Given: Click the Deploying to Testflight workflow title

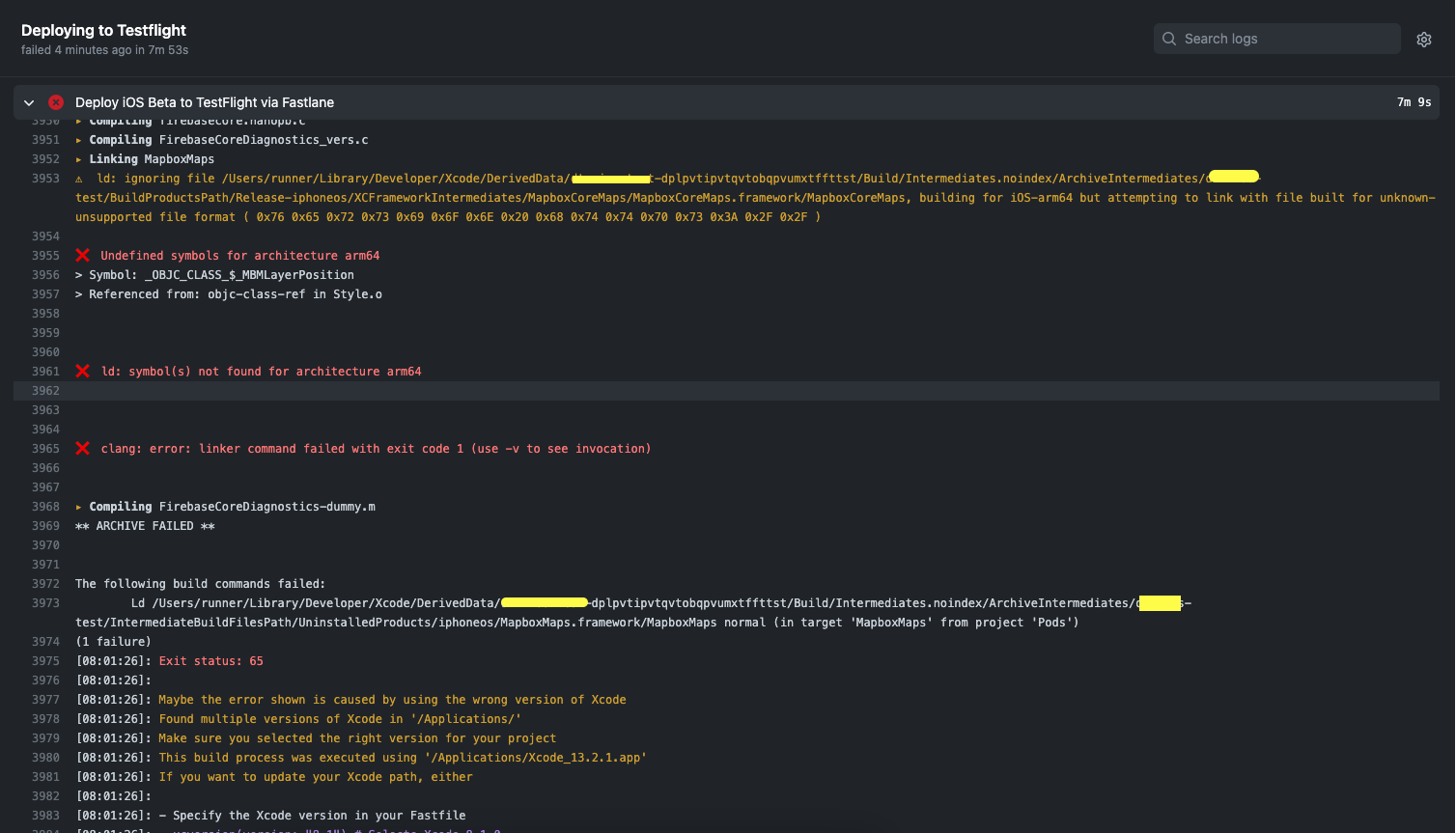Looking at the screenshot, I should pyautogui.click(x=103, y=30).
